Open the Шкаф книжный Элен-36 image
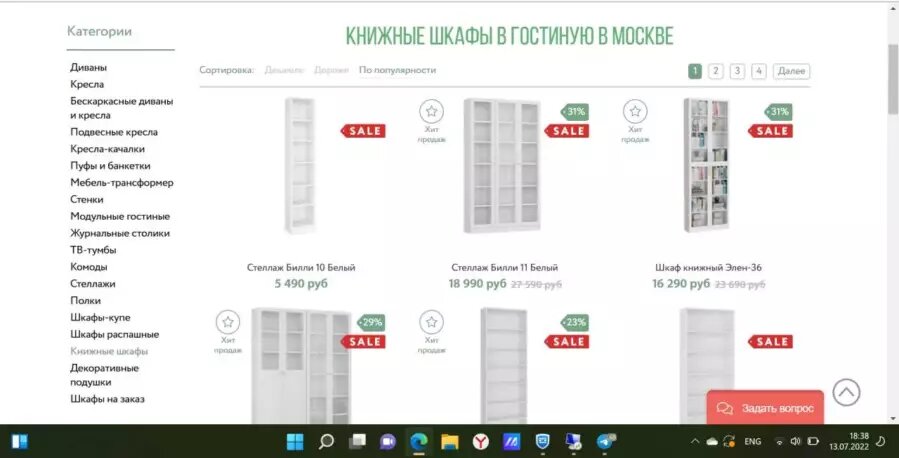The height and width of the screenshot is (458, 899). pos(706,165)
